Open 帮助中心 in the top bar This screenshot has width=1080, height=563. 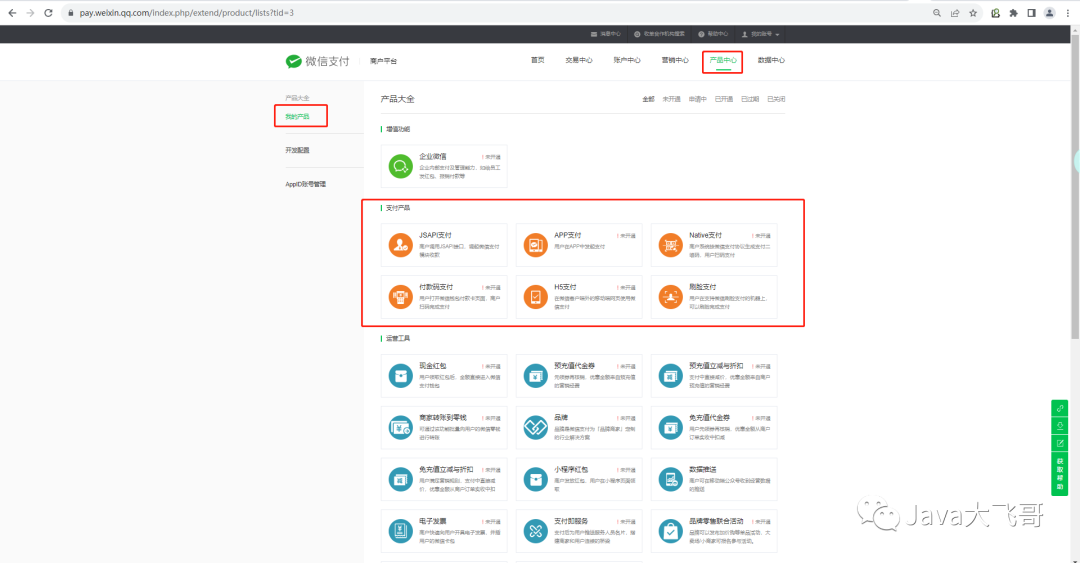[713, 34]
